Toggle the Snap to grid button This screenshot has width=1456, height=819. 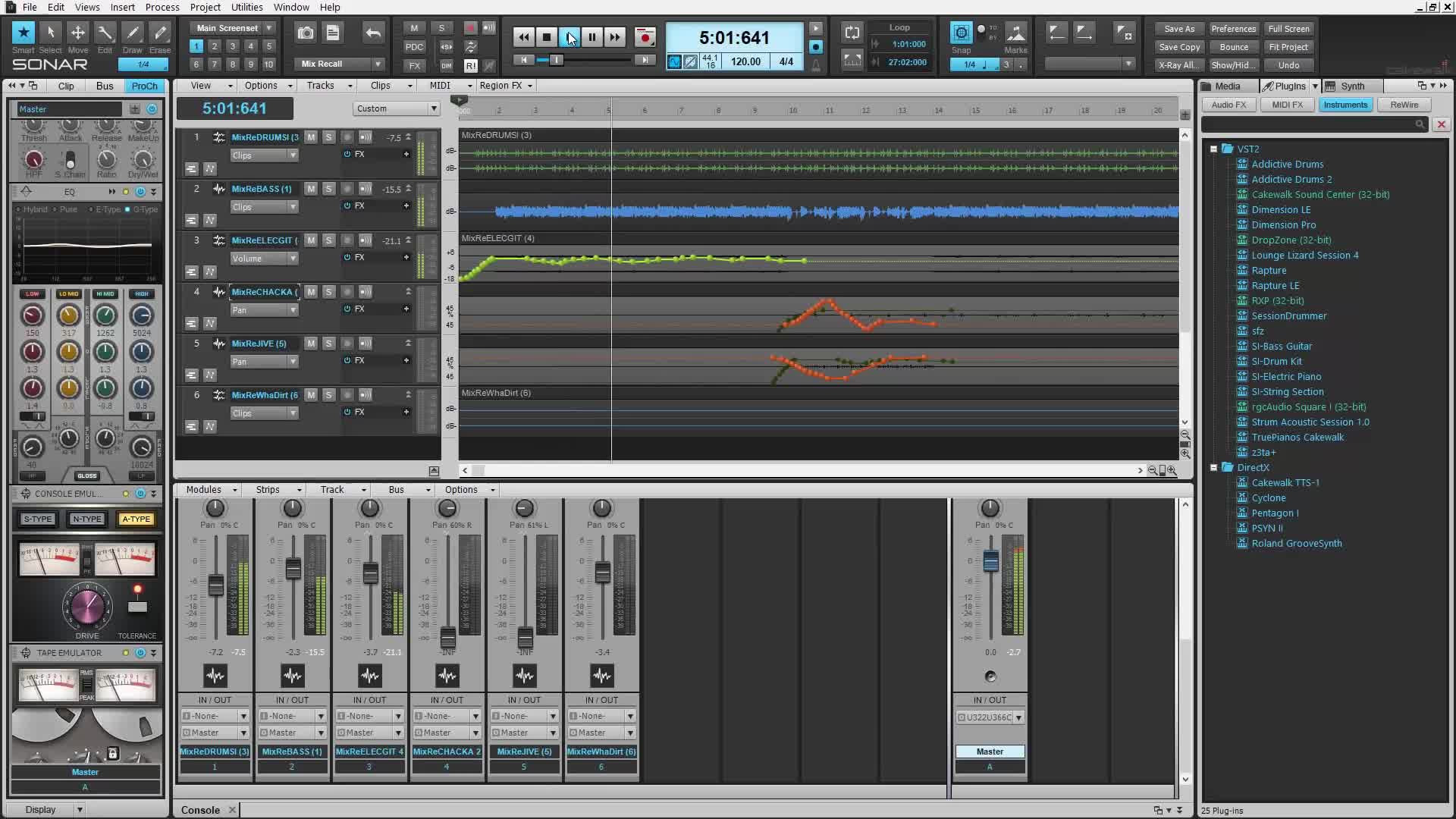(x=961, y=33)
